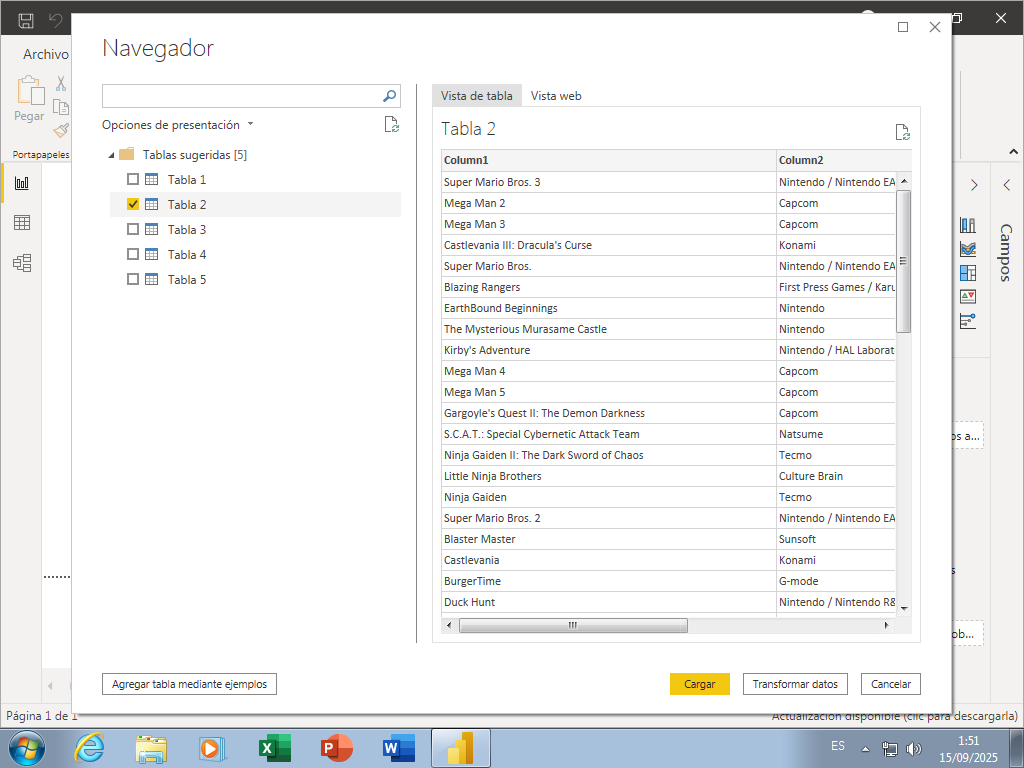This screenshot has width=1024, height=768.
Task: Click the search magnifier icon in Navegador
Action: pyautogui.click(x=389, y=96)
